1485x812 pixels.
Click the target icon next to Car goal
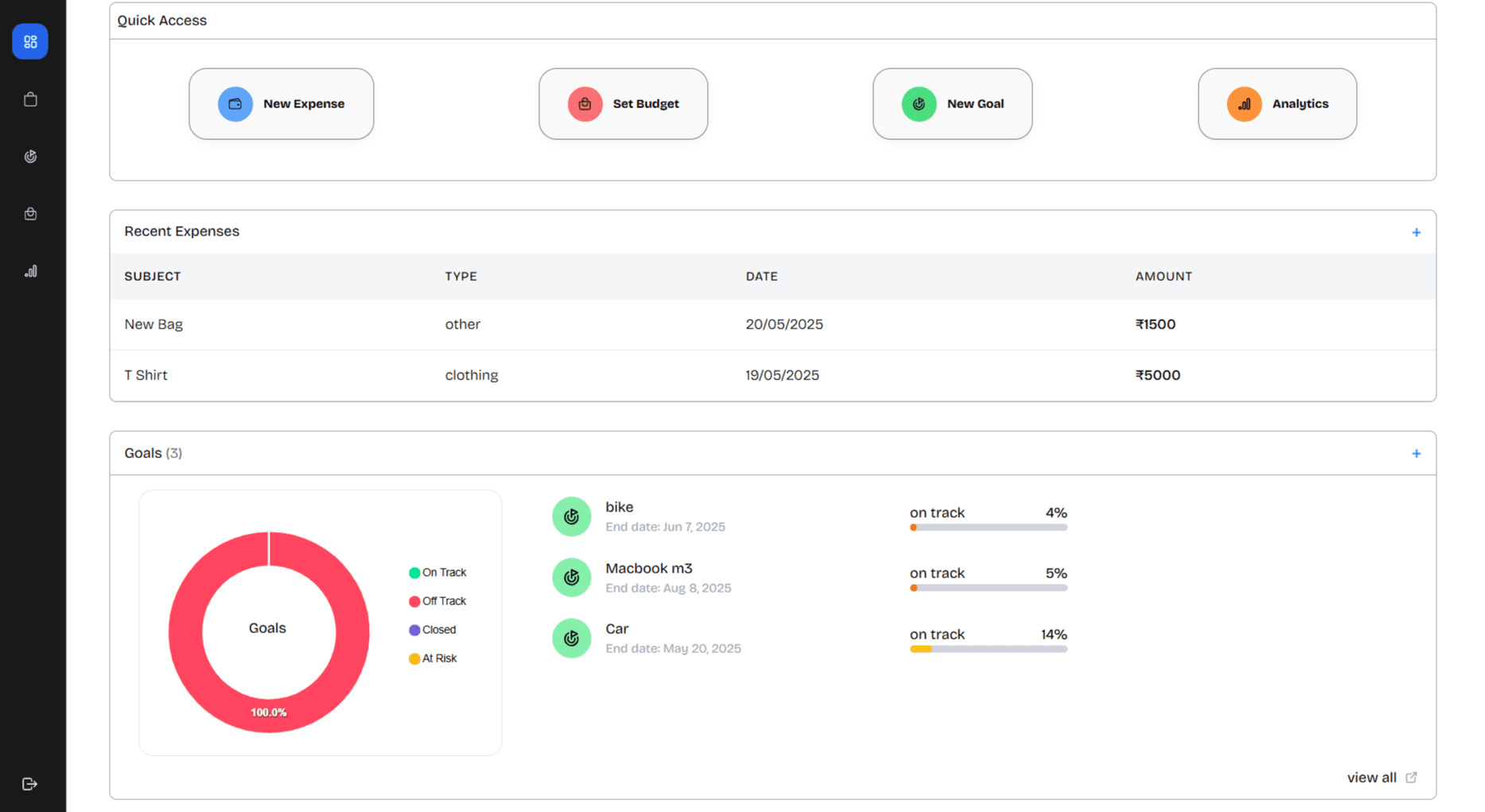pos(571,638)
